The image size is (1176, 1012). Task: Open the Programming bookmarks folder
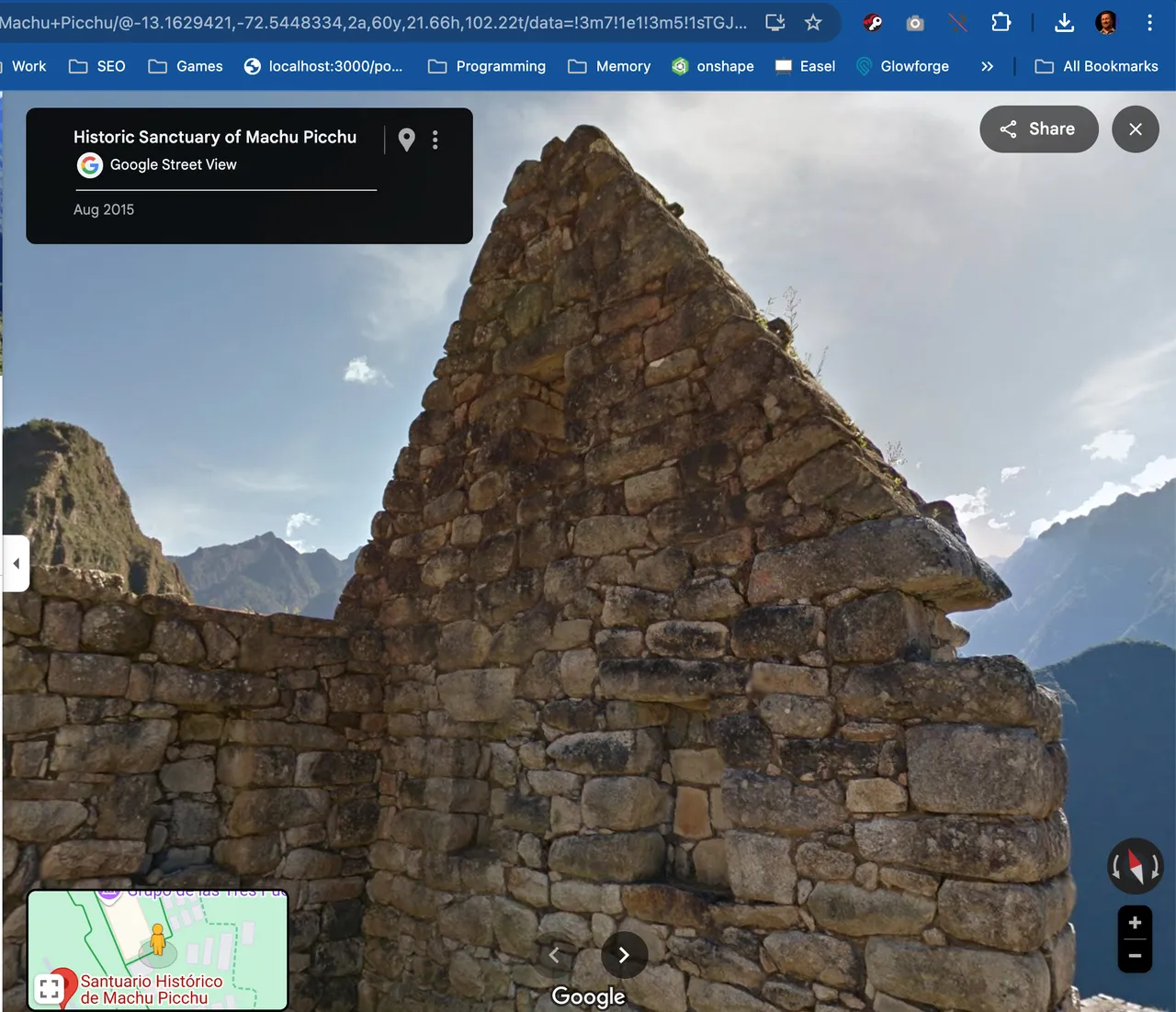click(487, 66)
